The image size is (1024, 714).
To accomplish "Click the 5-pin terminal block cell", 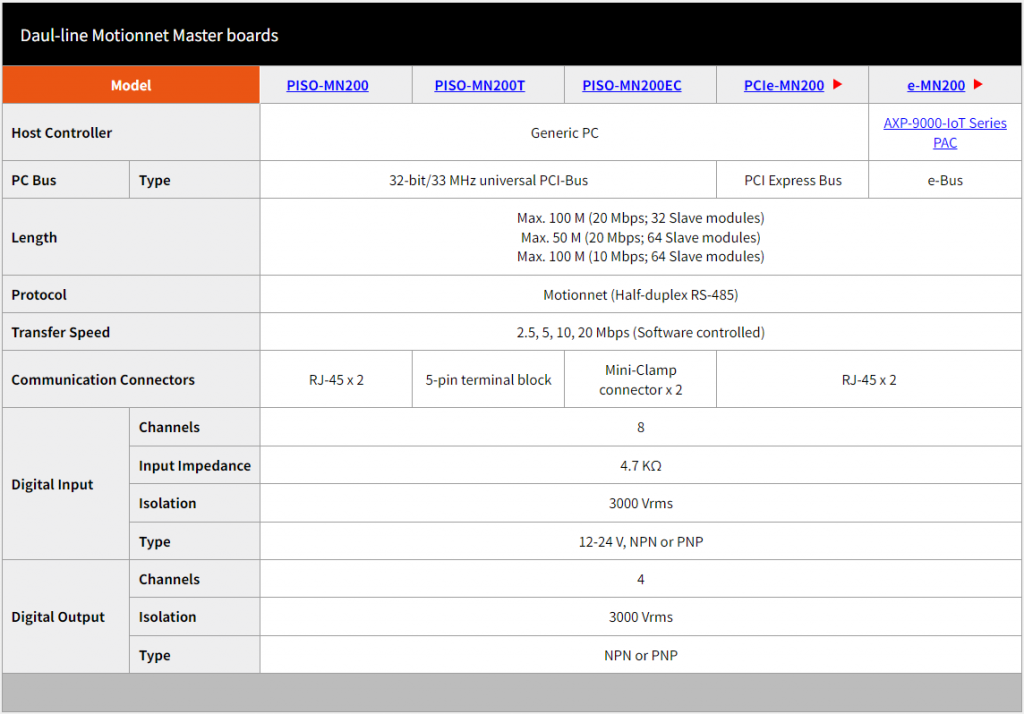I will tap(488, 380).
